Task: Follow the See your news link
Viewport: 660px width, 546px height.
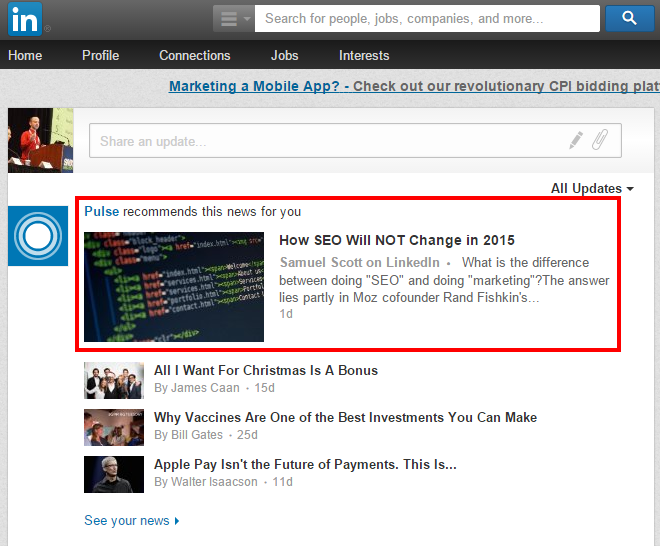Action: click(x=132, y=521)
